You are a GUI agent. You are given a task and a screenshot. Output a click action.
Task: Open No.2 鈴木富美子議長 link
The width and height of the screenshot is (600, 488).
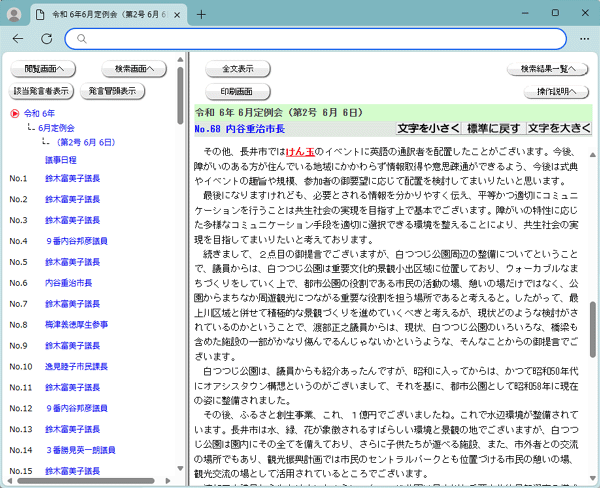pos(72,199)
